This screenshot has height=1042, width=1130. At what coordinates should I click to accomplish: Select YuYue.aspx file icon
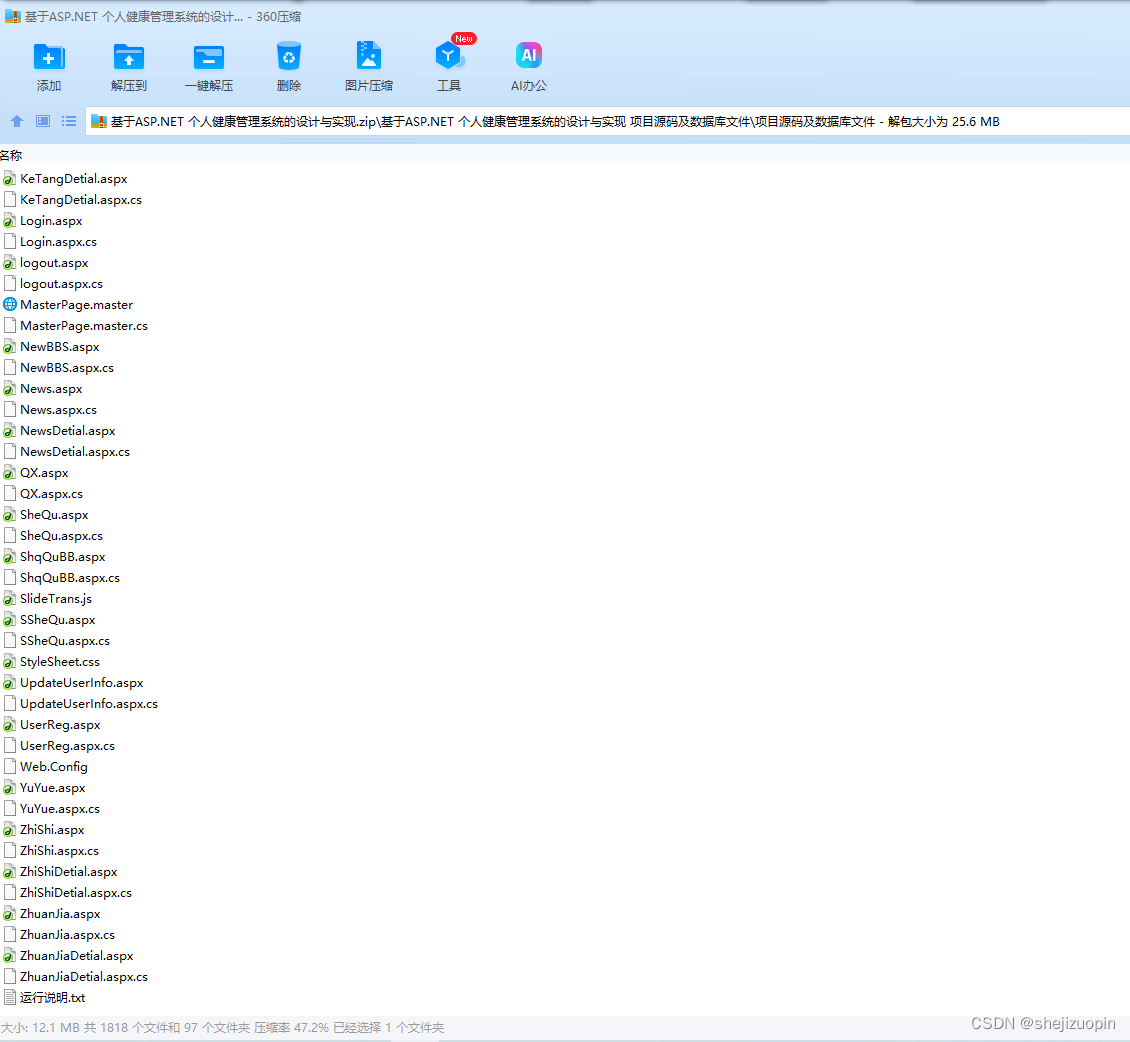pos(9,788)
